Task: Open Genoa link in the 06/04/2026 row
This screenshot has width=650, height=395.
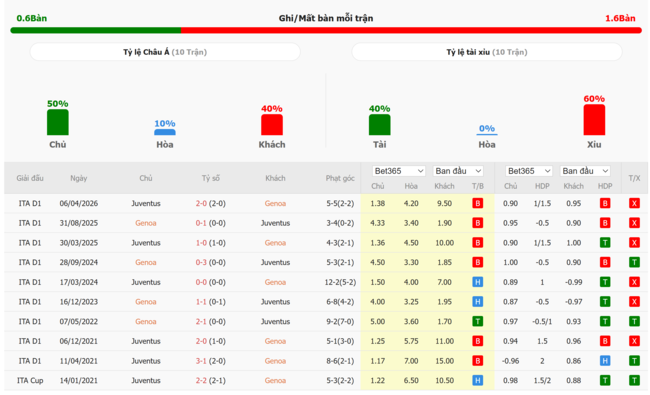Action: coord(275,204)
